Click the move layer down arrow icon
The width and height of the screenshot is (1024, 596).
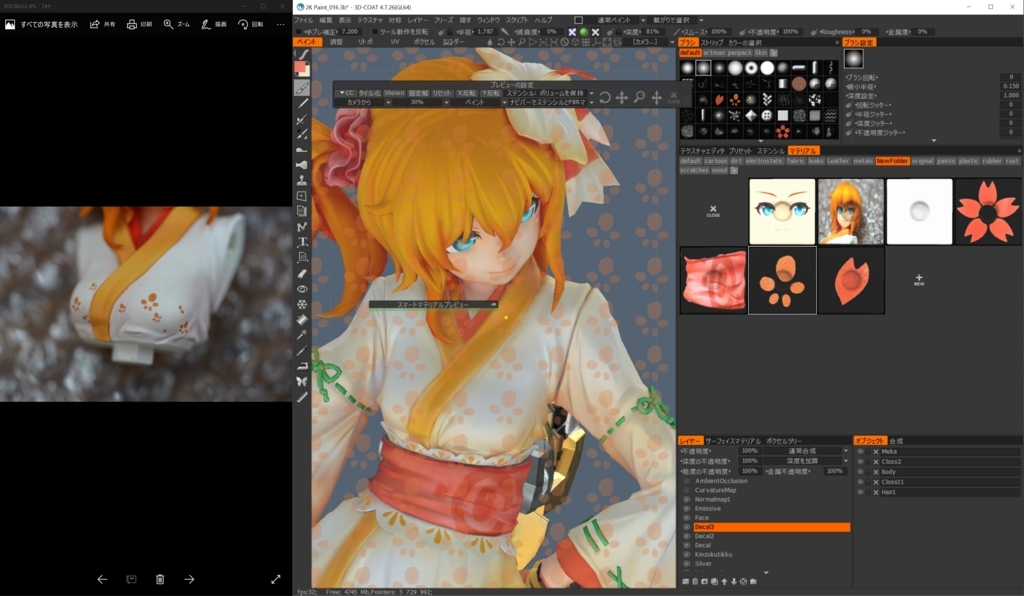point(734,581)
